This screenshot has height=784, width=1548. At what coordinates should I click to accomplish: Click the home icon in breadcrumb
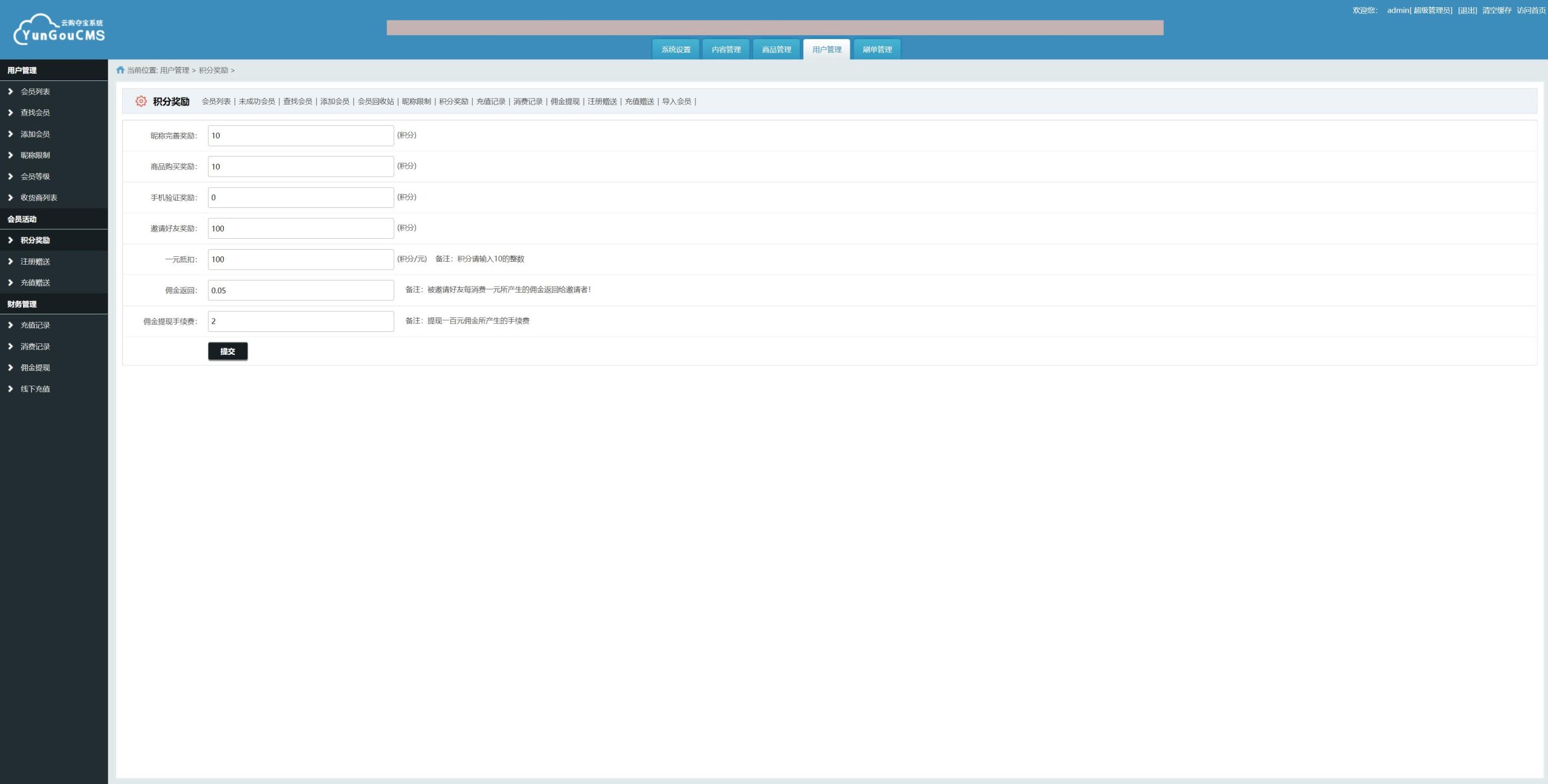pos(120,70)
